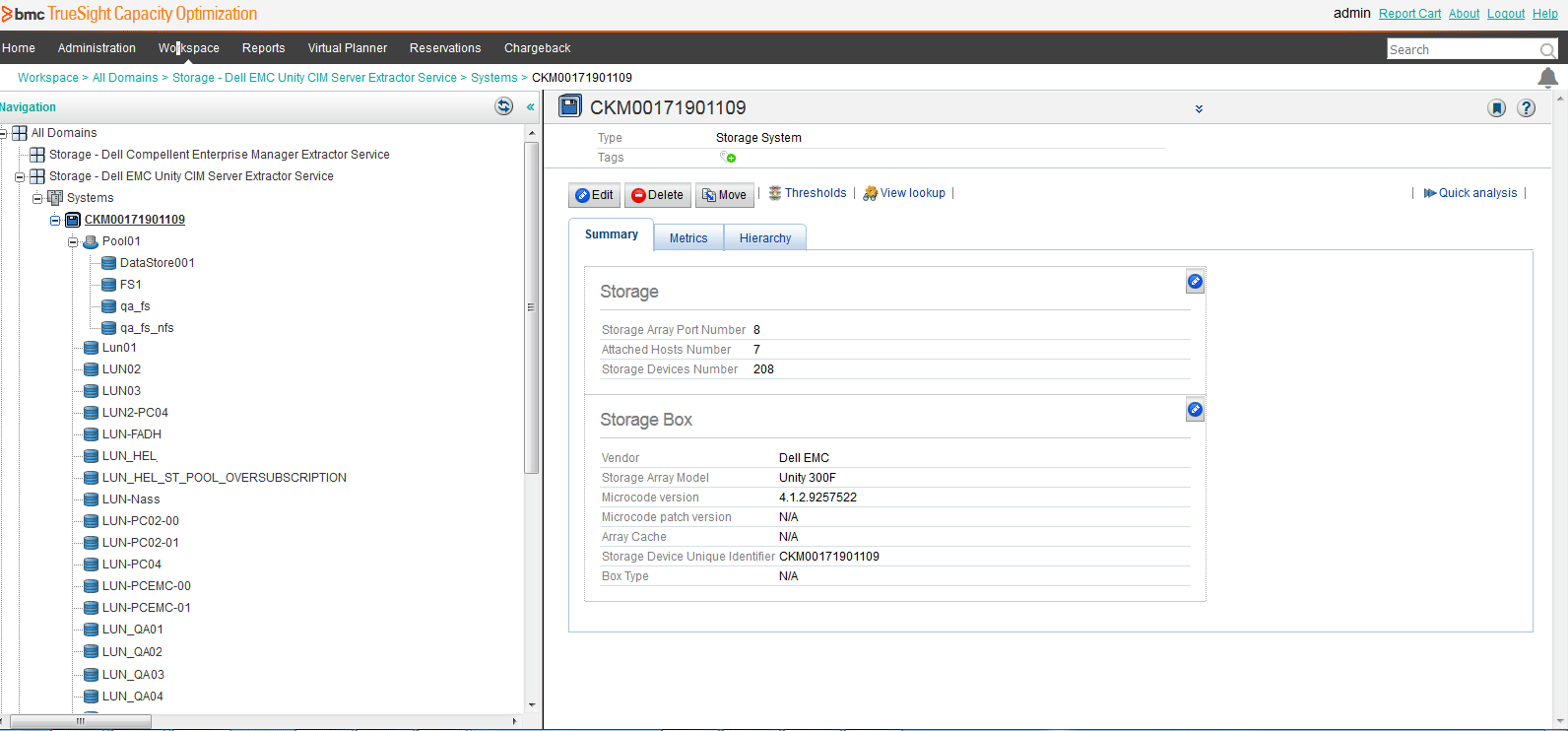Click the Quick analysis arrow icon

coord(1430,193)
